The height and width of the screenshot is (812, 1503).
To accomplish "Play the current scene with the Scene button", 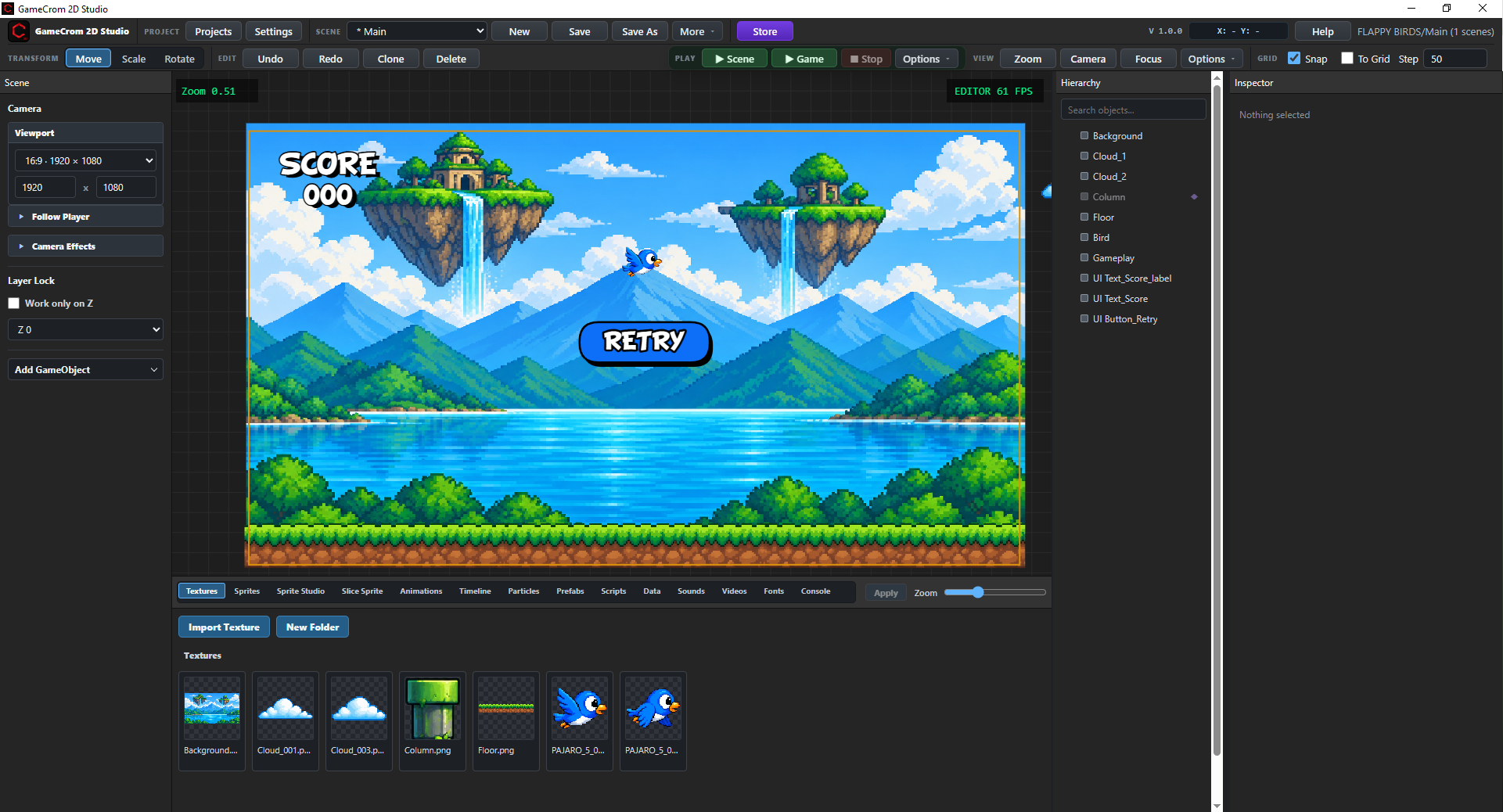I will [x=735, y=59].
